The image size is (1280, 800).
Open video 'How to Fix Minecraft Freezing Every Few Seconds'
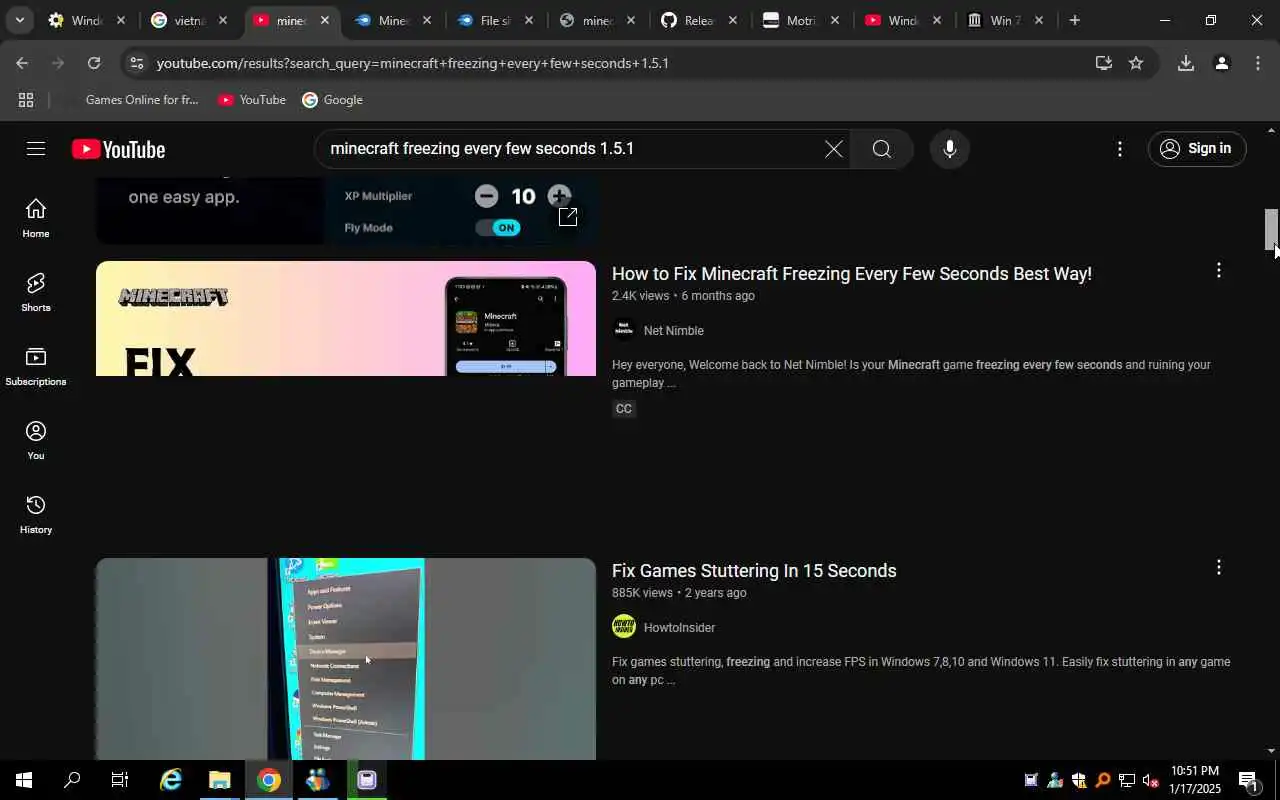[851, 274]
